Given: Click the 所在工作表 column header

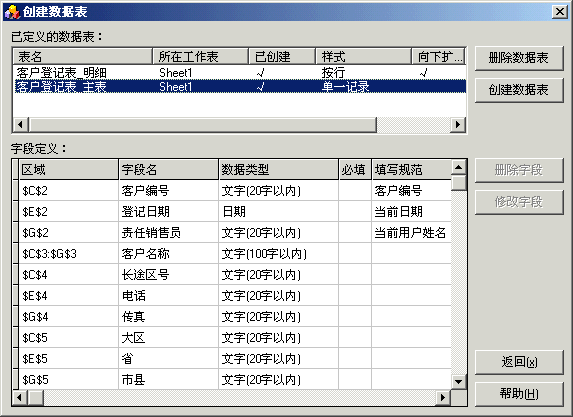Looking at the screenshot, I should pyautogui.click(x=200, y=57).
